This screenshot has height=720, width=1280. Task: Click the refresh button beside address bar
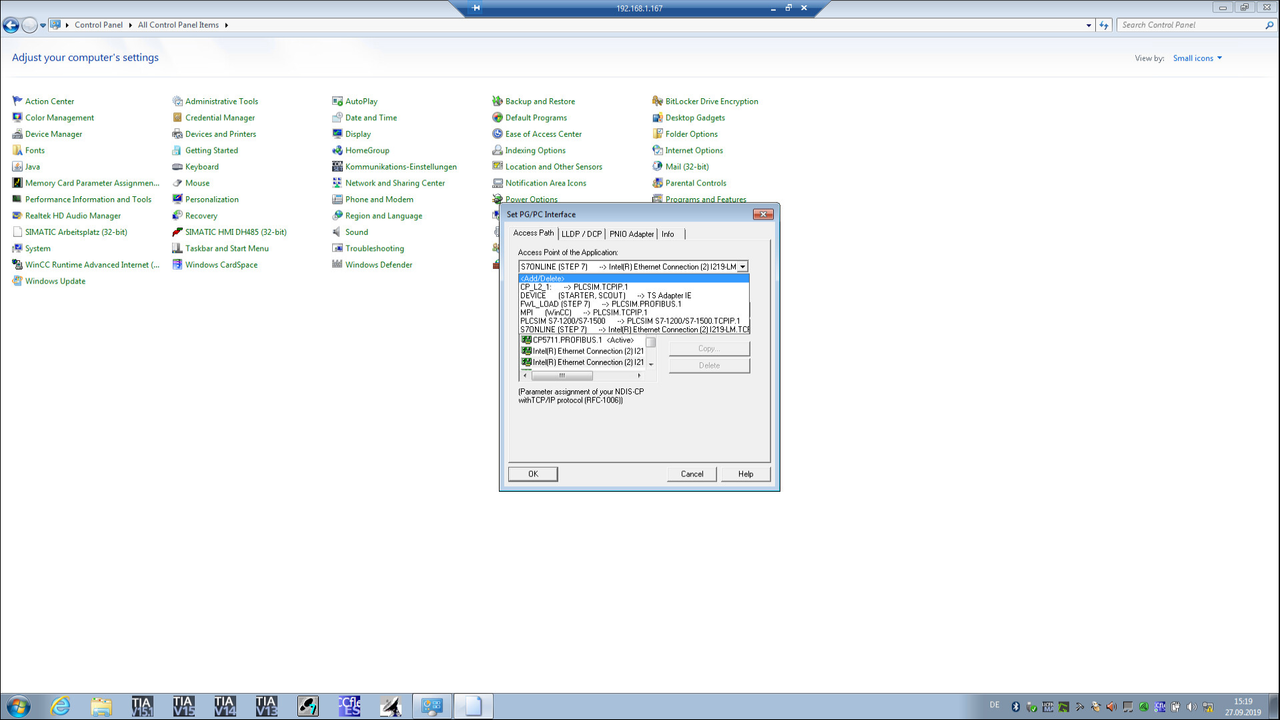pos(1104,25)
